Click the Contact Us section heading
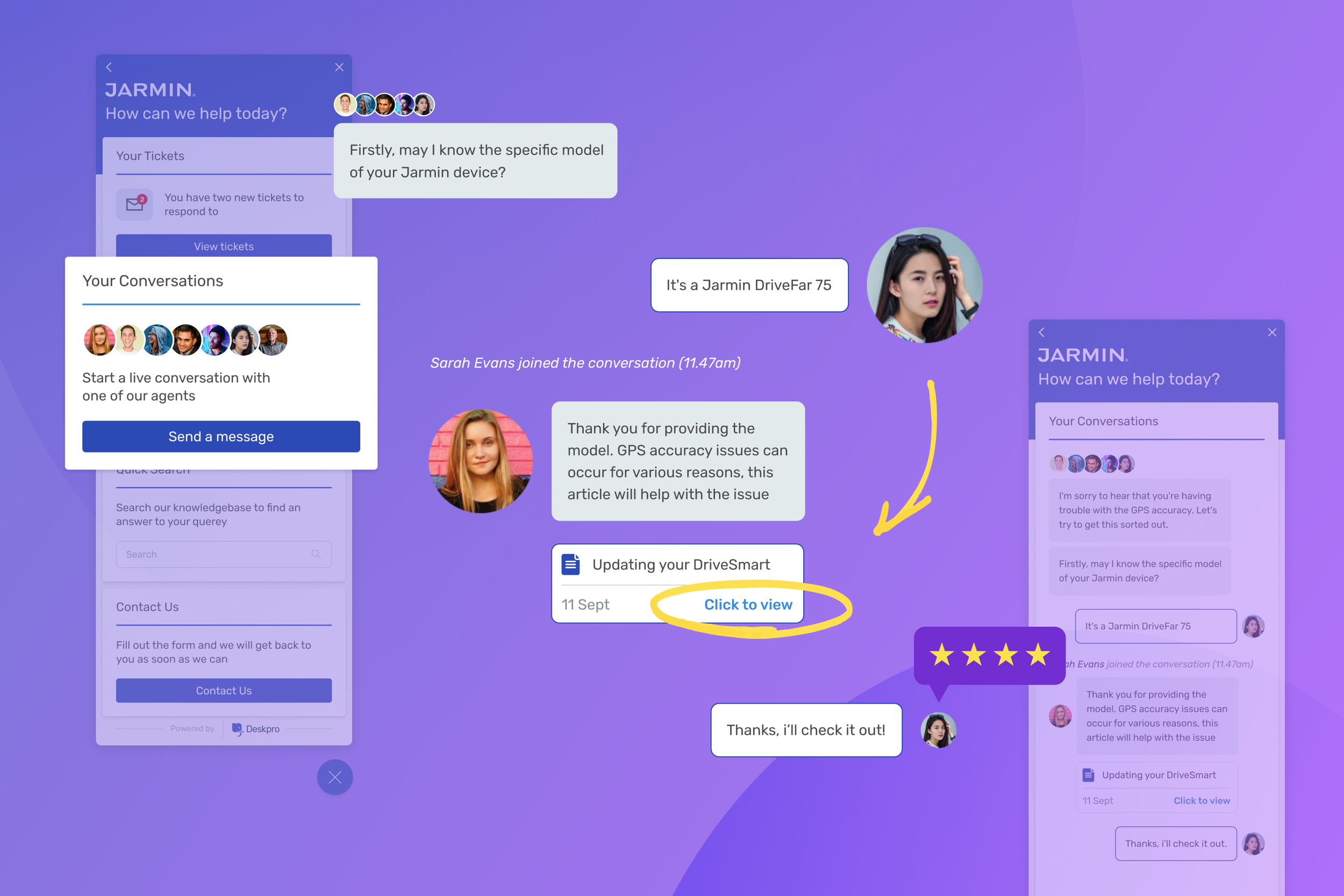 pos(147,606)
